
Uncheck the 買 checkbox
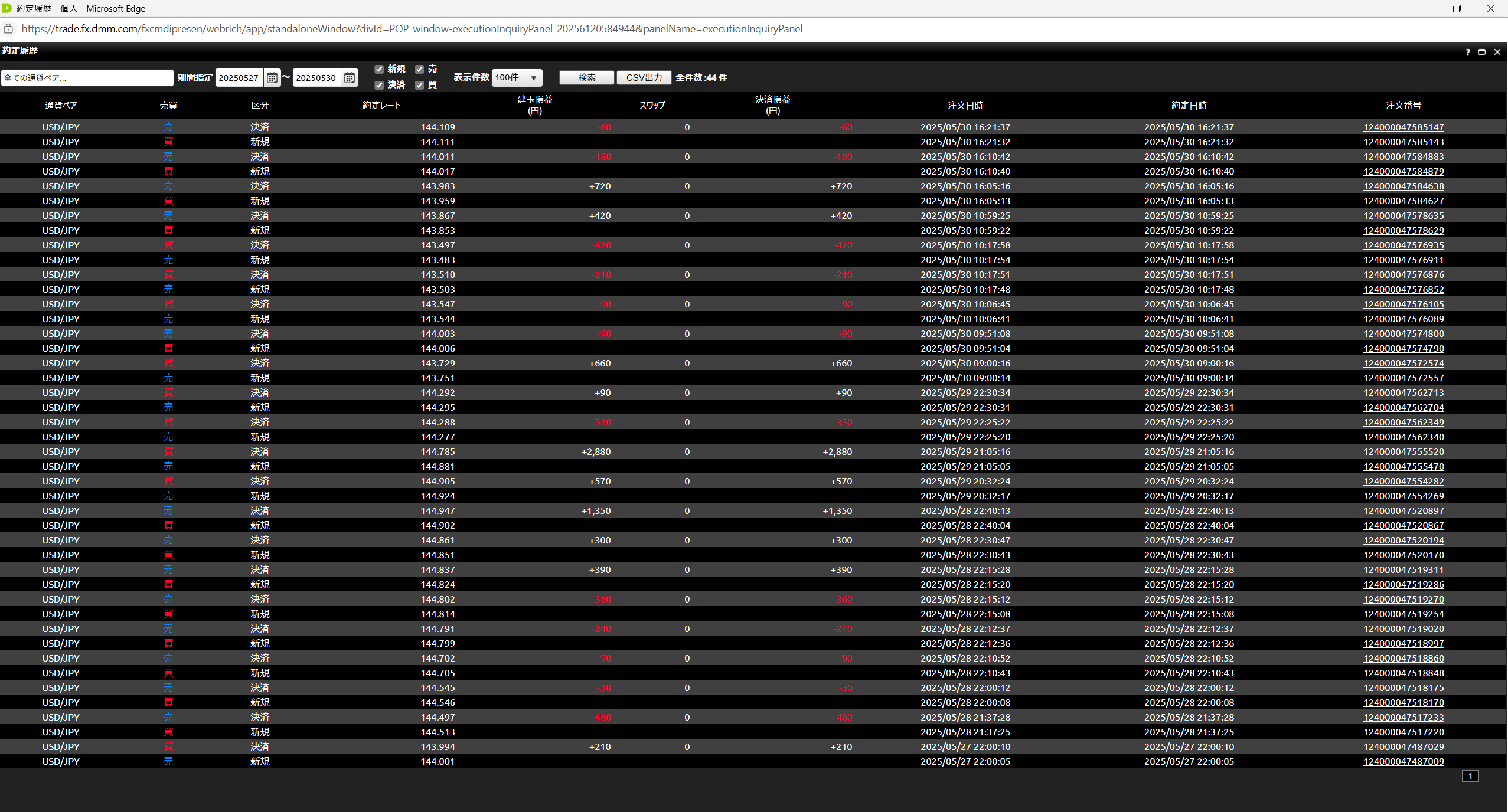(419, 85)
